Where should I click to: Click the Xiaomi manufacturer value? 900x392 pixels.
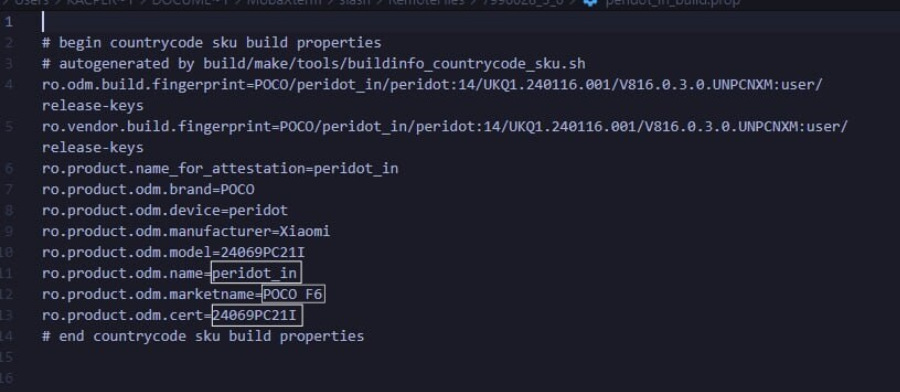pyautogui.click(x=304, y=231)
